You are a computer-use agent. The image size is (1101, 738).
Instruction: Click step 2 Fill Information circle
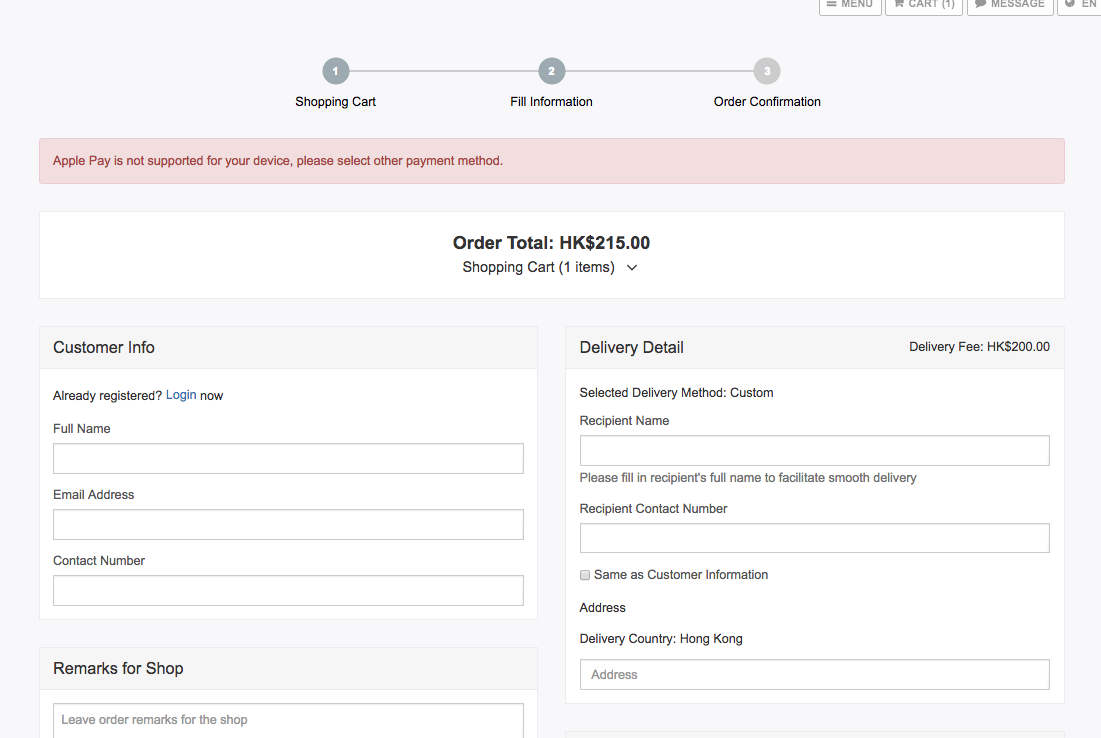coord(552,71)
